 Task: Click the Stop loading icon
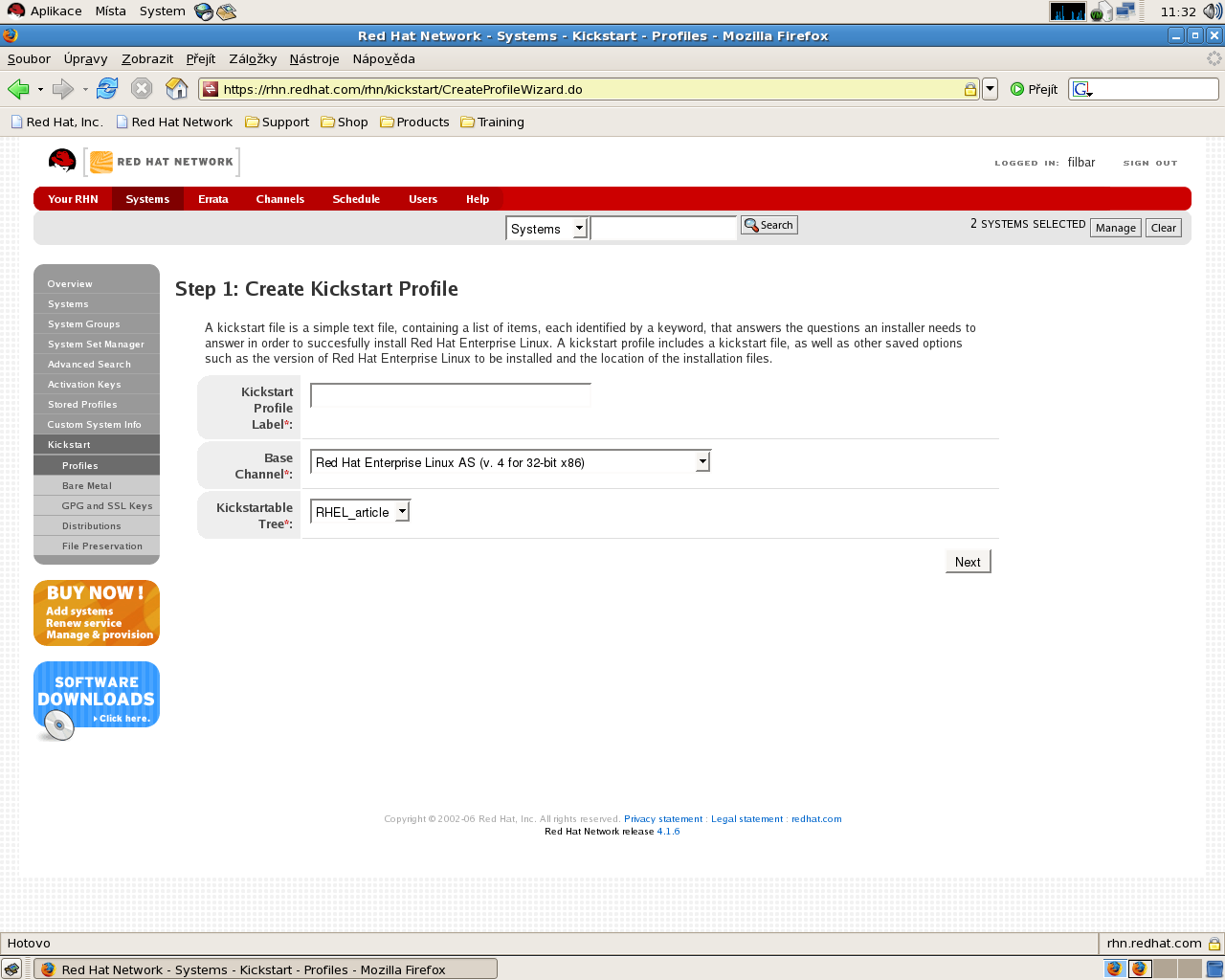click(x=142, y=89)
